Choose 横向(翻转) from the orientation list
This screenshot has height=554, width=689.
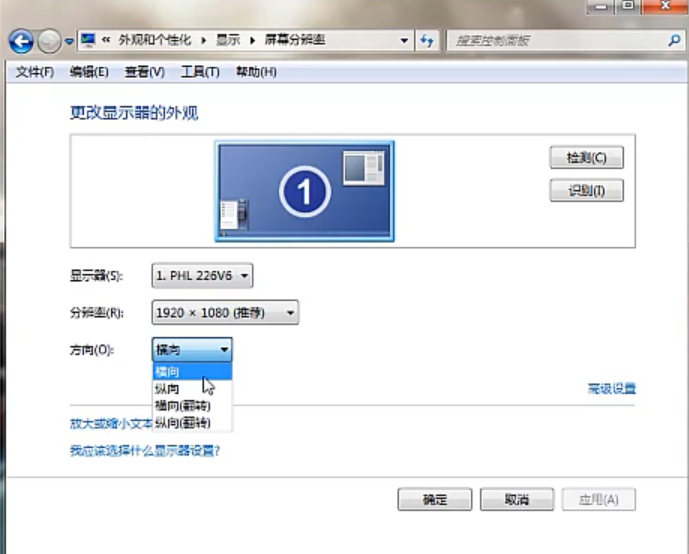[181, 406]
